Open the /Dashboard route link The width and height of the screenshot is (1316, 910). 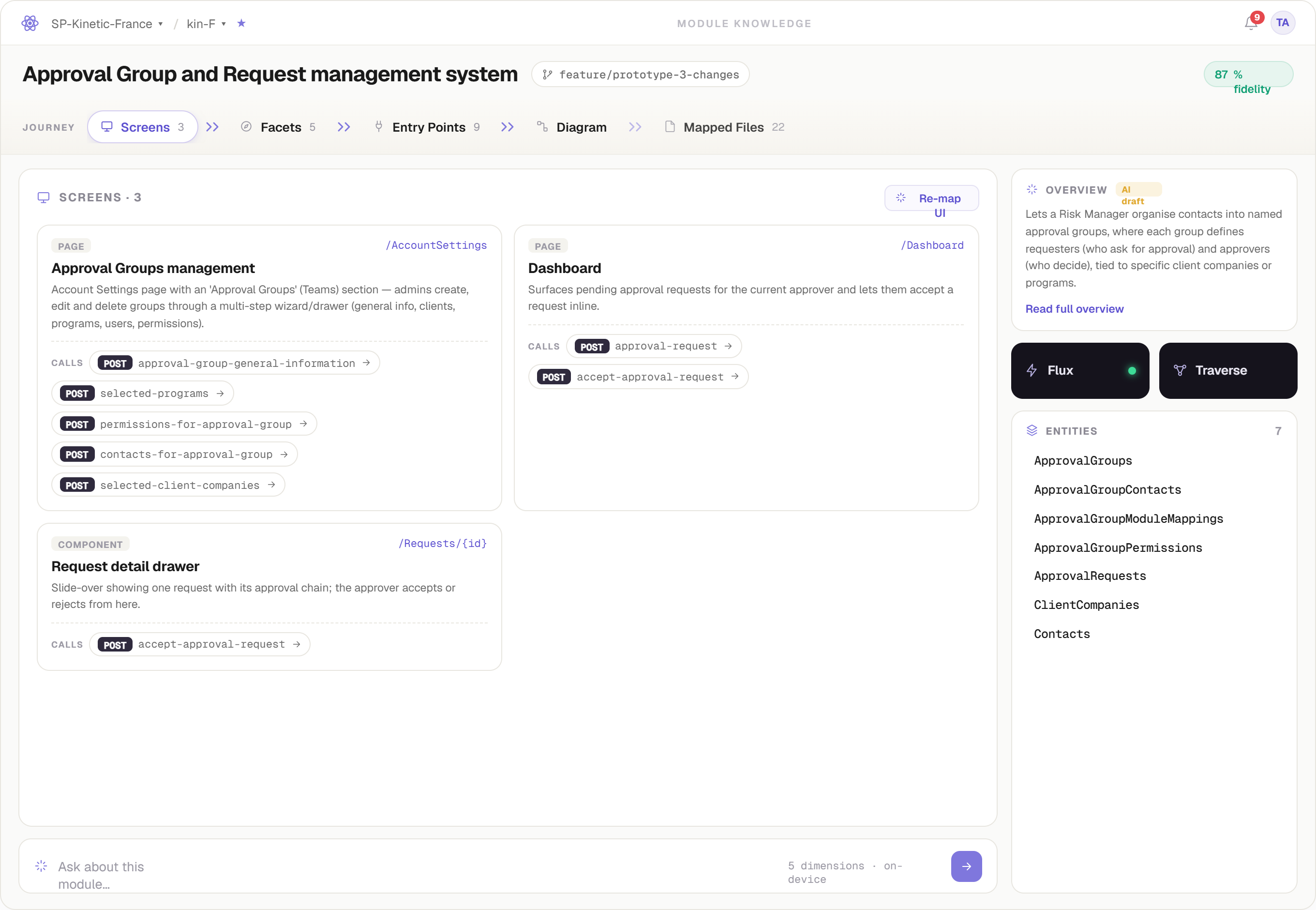coord(932,245)
